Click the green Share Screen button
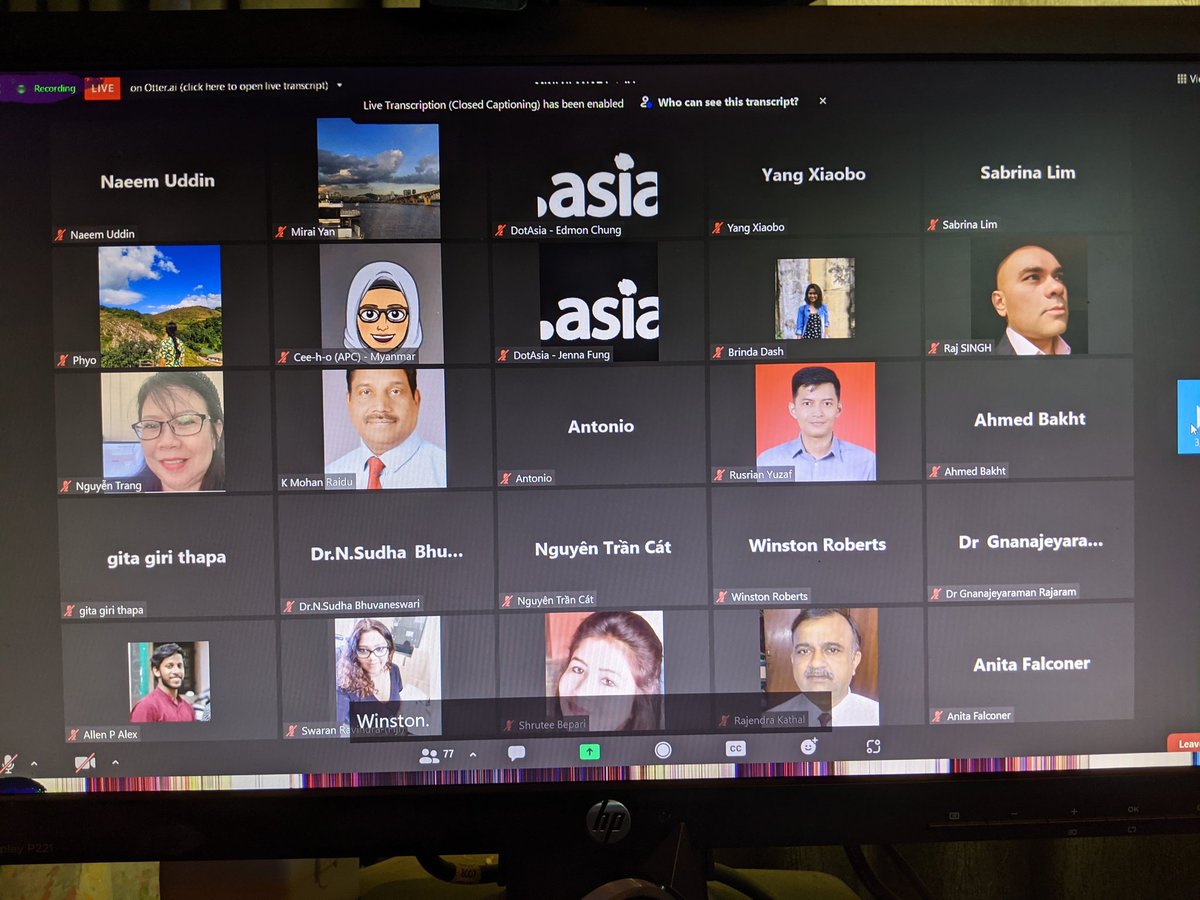The image size is (1200, 900). [x=590, y=751]
